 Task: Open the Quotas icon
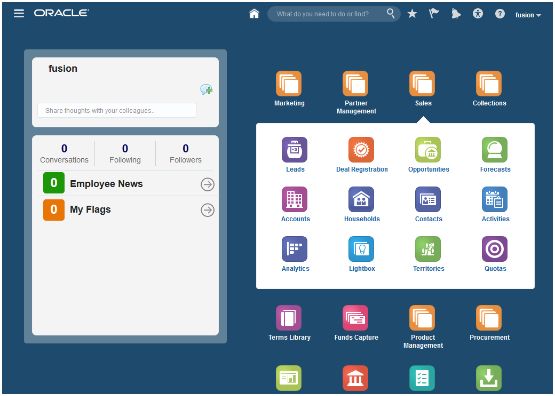(494, 249)
